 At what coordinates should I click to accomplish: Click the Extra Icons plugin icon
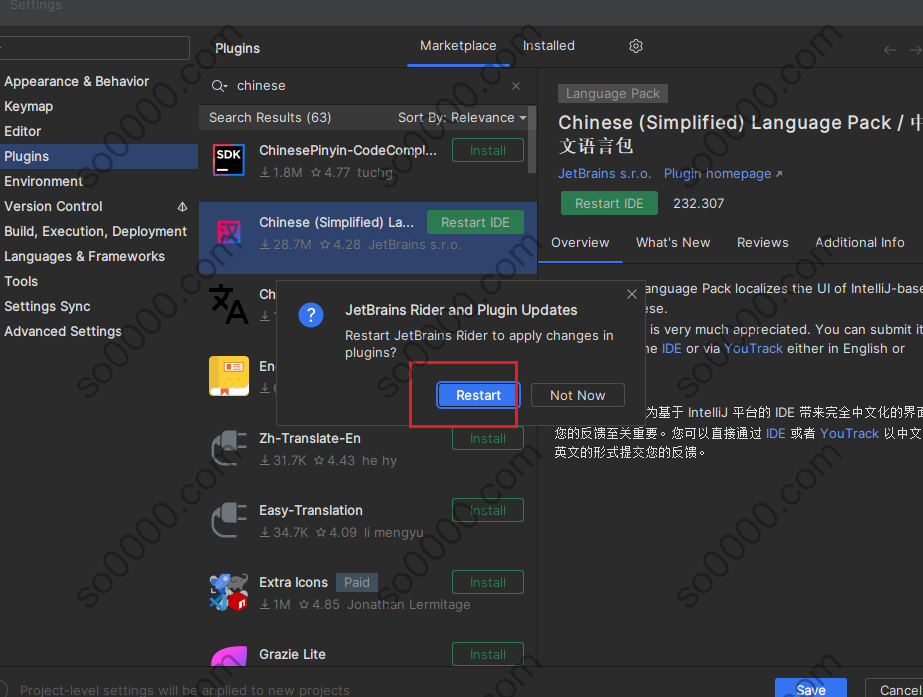(x=229, y=592)
